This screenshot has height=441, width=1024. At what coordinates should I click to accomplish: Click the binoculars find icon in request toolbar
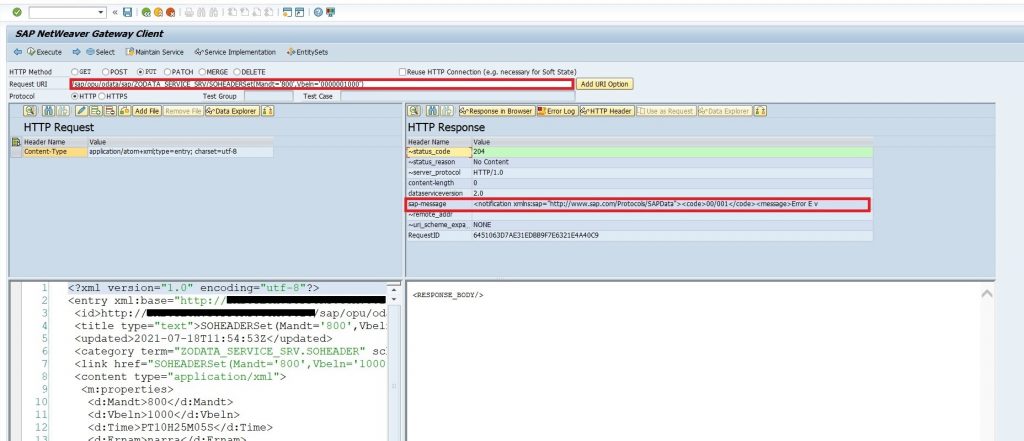[47, 111]
